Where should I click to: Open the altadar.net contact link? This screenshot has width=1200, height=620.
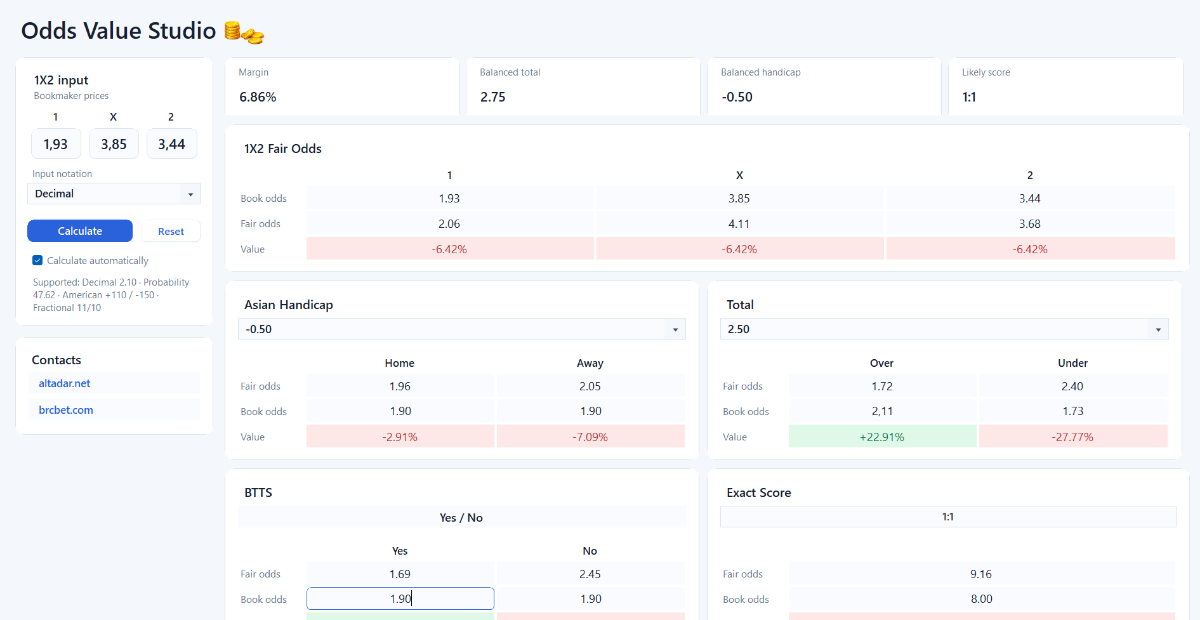(x=65, y=383)
